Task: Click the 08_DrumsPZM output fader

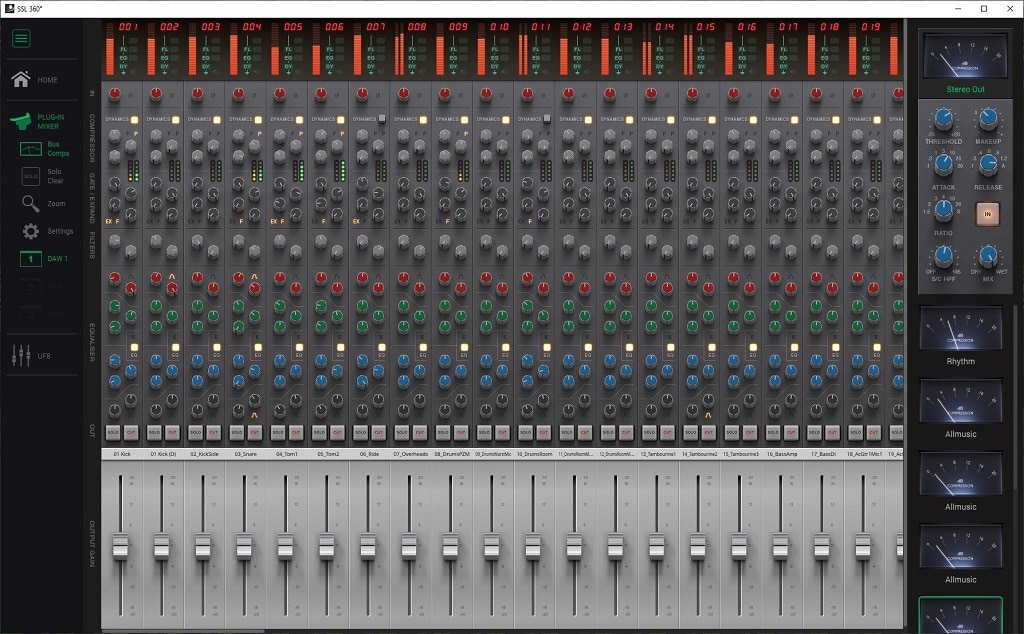Action: point(450,546)
